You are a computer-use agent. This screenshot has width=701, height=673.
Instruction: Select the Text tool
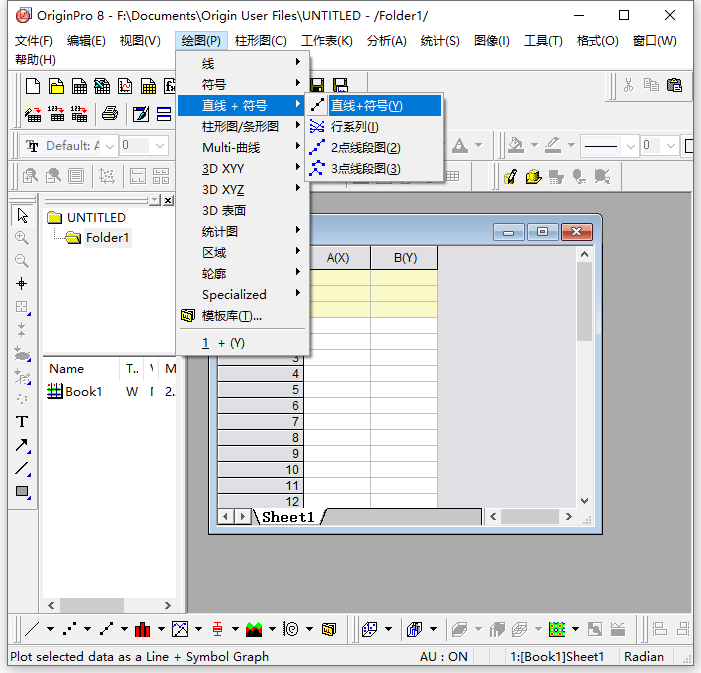pos(21,421)
